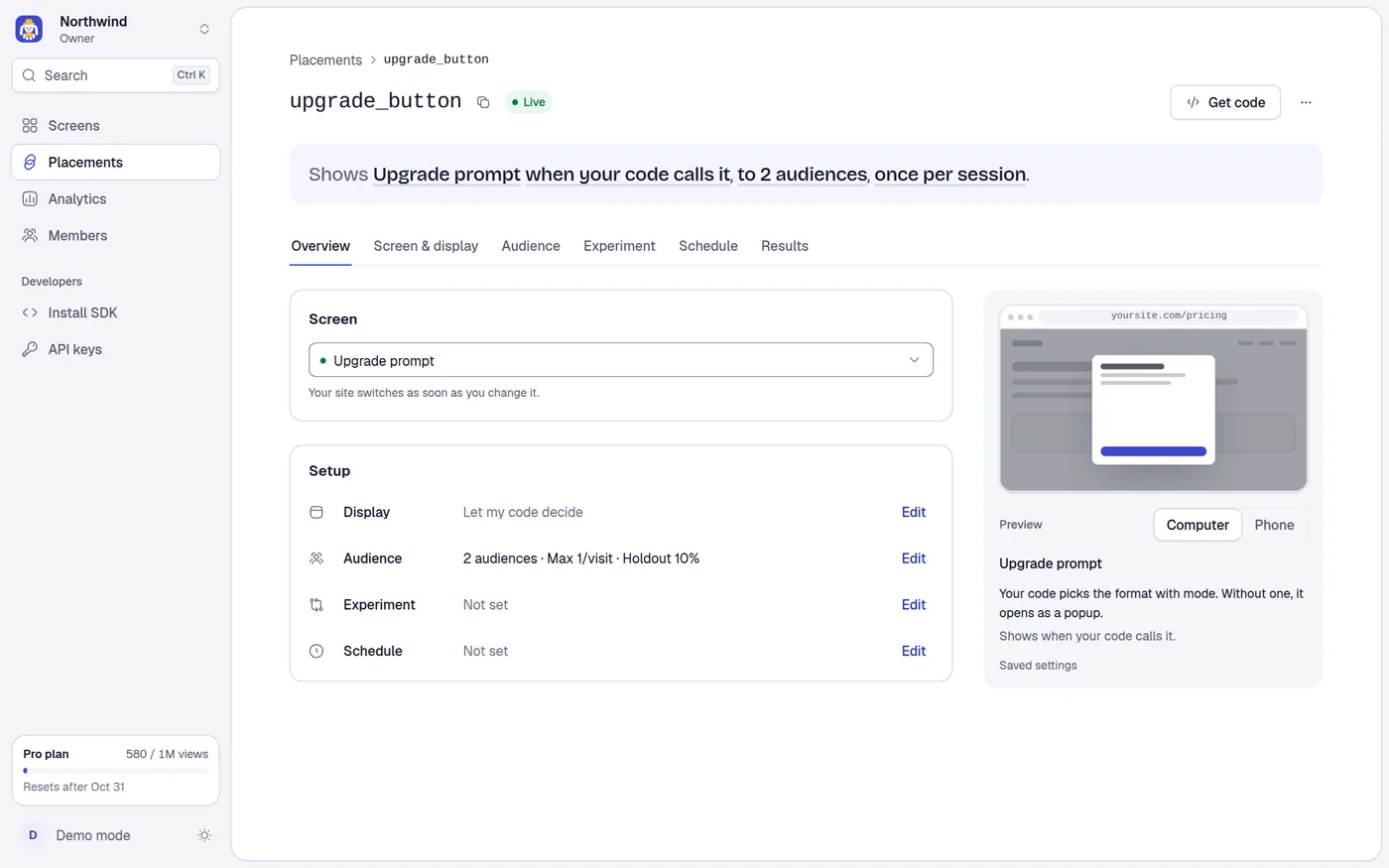Click the Audience row people icon
Viewport: 1389px width, 868px height.
click(x=316, y=558)
